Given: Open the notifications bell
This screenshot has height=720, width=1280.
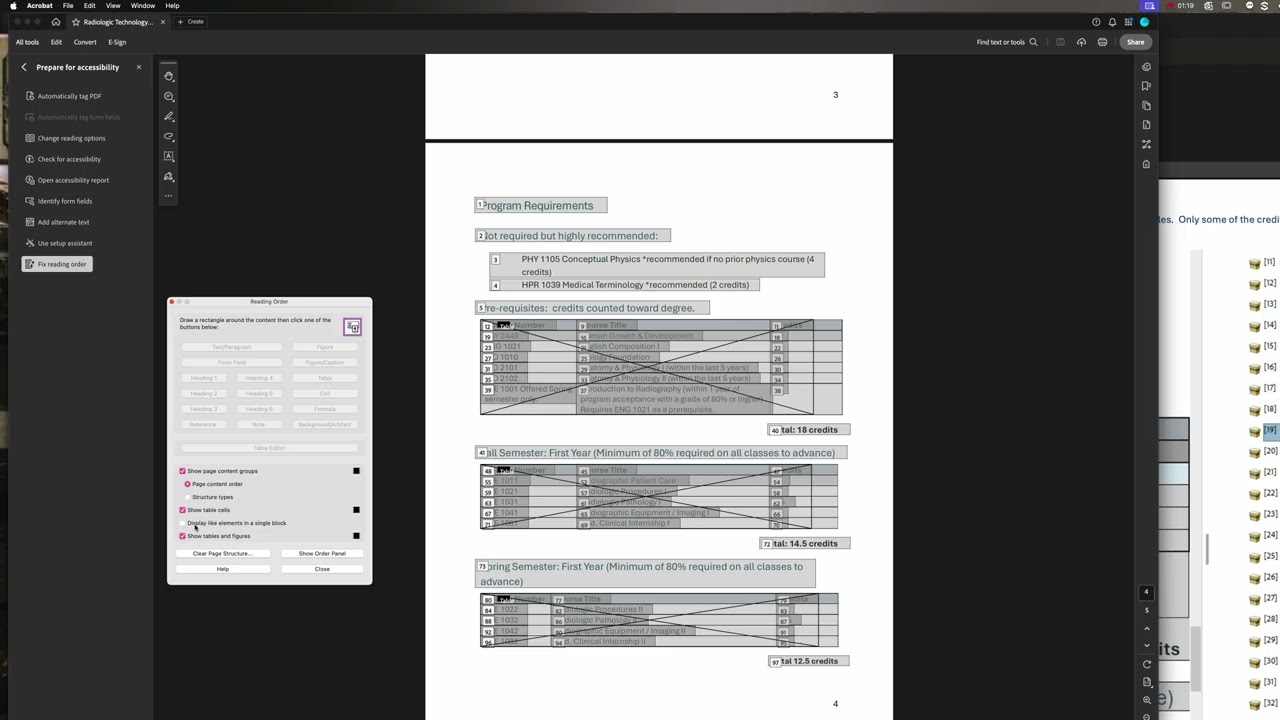Looking at the screenshot, I should click(x=1112, y=22).
